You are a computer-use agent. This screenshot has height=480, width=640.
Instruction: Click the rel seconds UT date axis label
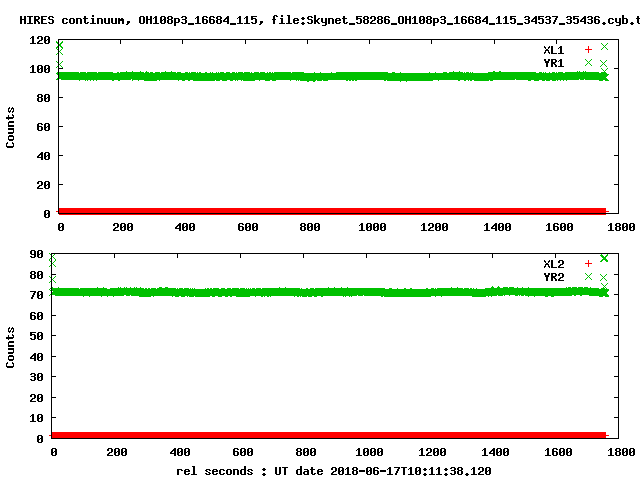334,471
